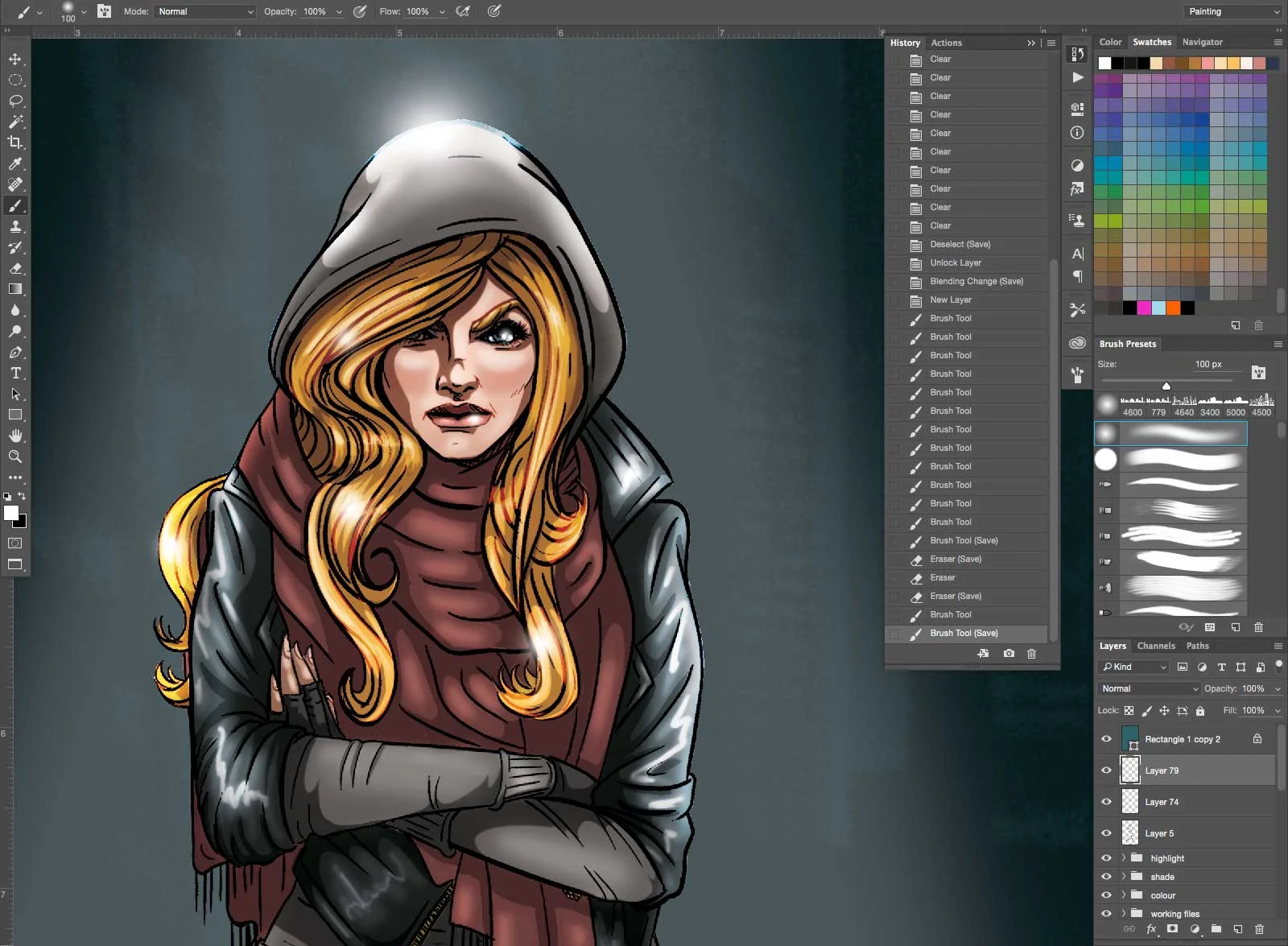Select the Dodge tool

pos(15,331)
